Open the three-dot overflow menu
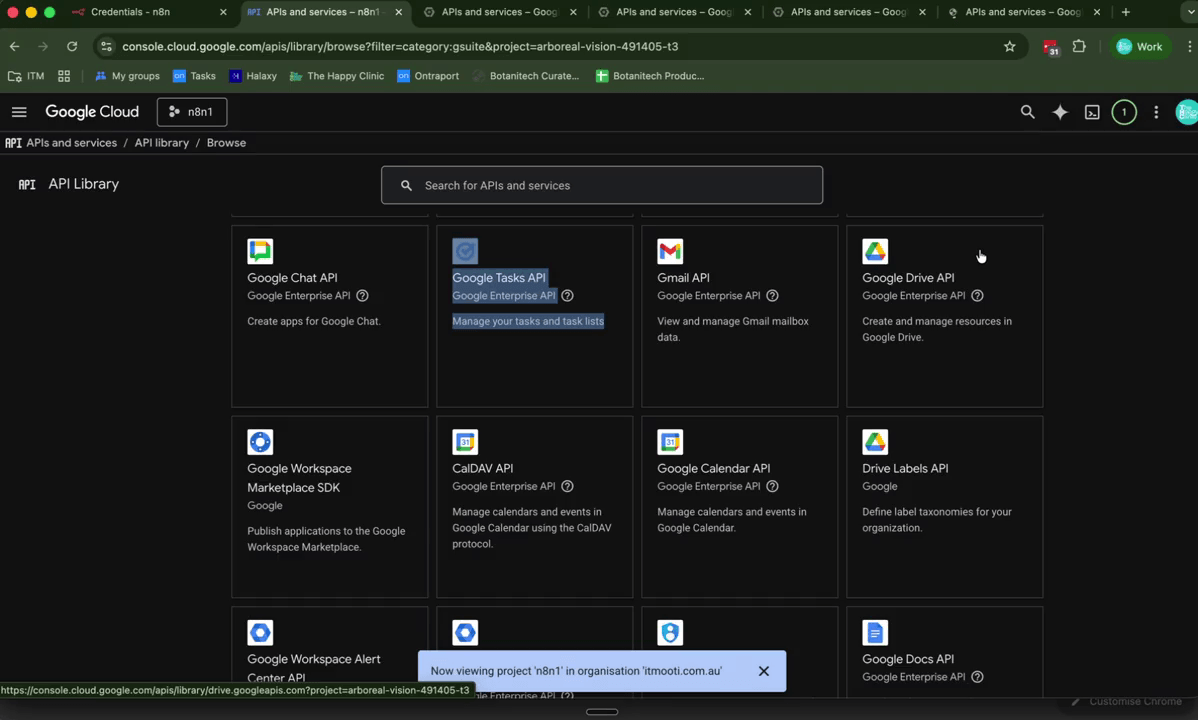 [x=1156, y=112]
